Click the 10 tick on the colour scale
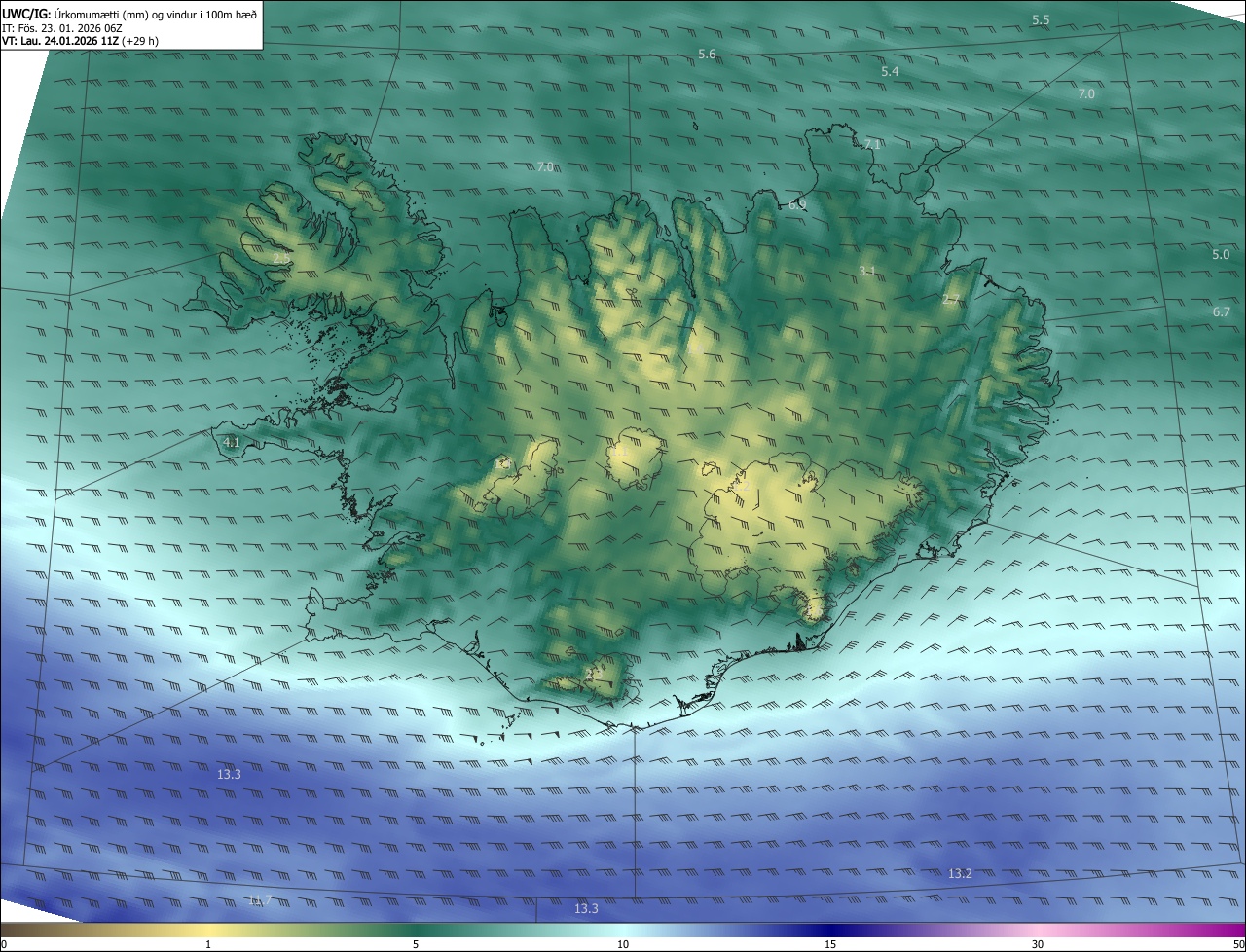 (x=623, y=945)
